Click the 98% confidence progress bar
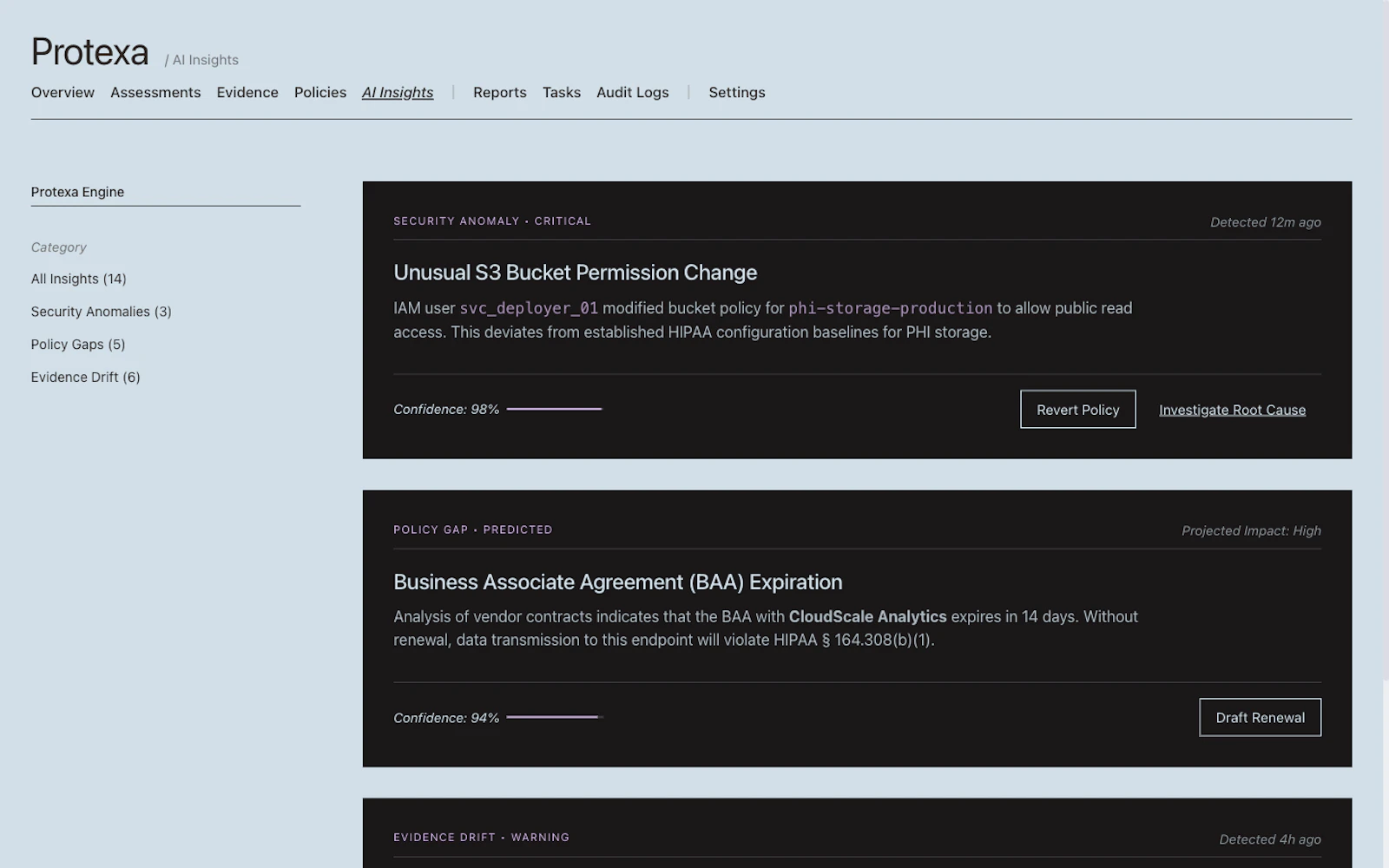 coord(555,409)
